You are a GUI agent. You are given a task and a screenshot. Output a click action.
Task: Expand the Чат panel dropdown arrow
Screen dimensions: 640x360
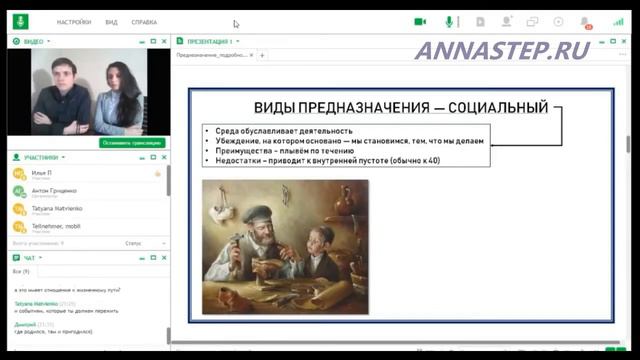[40, 258]
